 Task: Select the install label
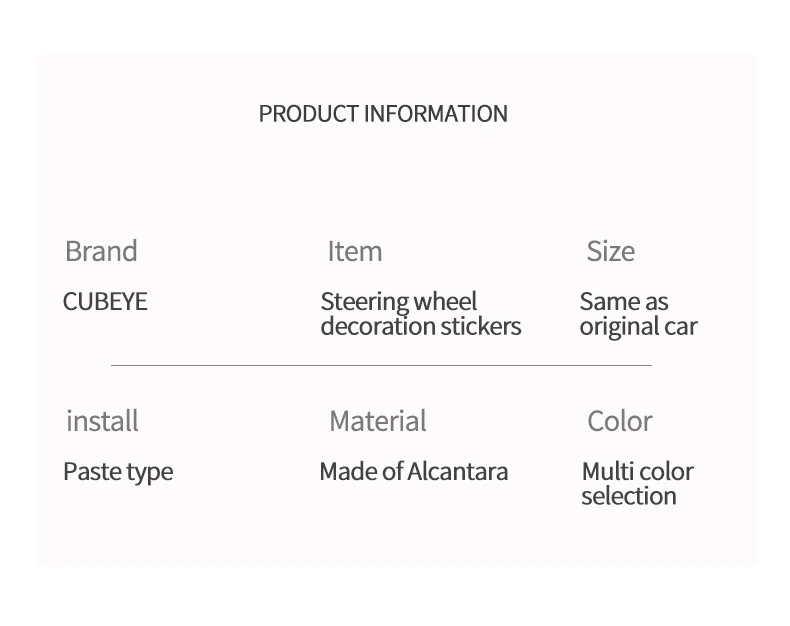coord(102,421)
